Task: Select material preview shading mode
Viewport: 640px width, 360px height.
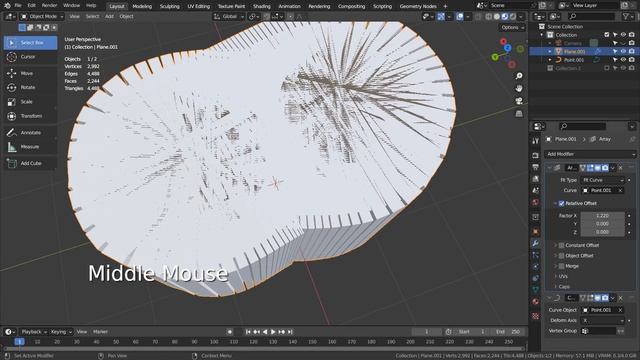Action: click(505, 17)
